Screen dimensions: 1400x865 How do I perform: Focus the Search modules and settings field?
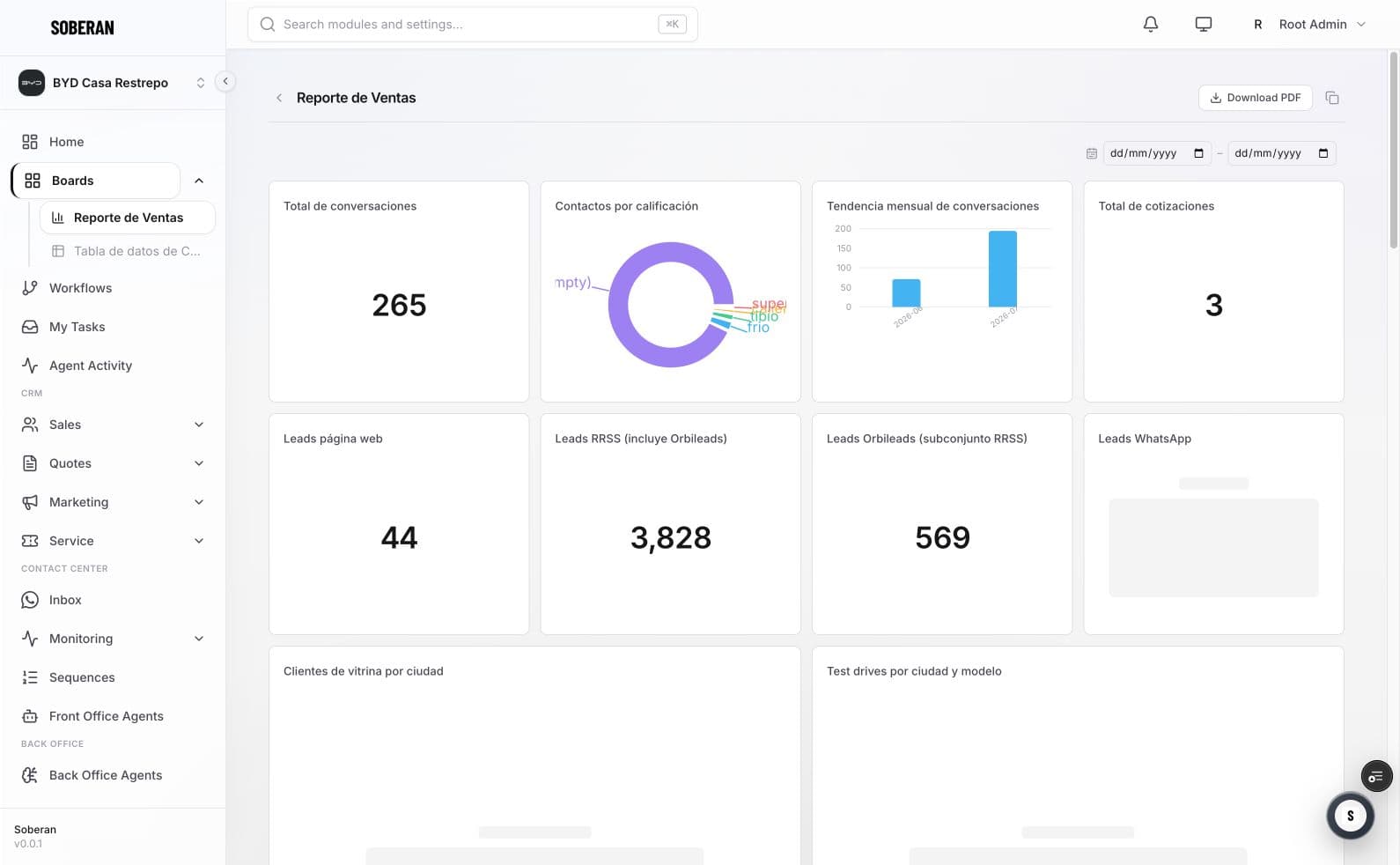pyautogui.click(x=472, y=25)
